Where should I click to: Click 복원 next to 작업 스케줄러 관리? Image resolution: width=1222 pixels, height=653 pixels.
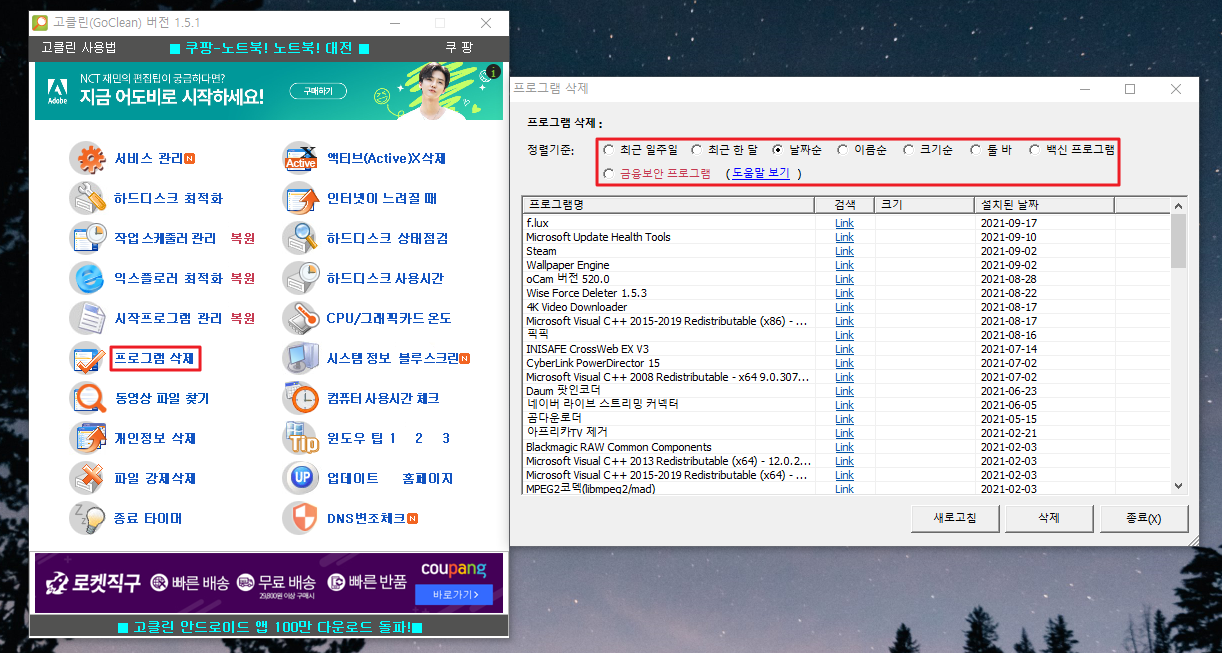click(243, 238)
